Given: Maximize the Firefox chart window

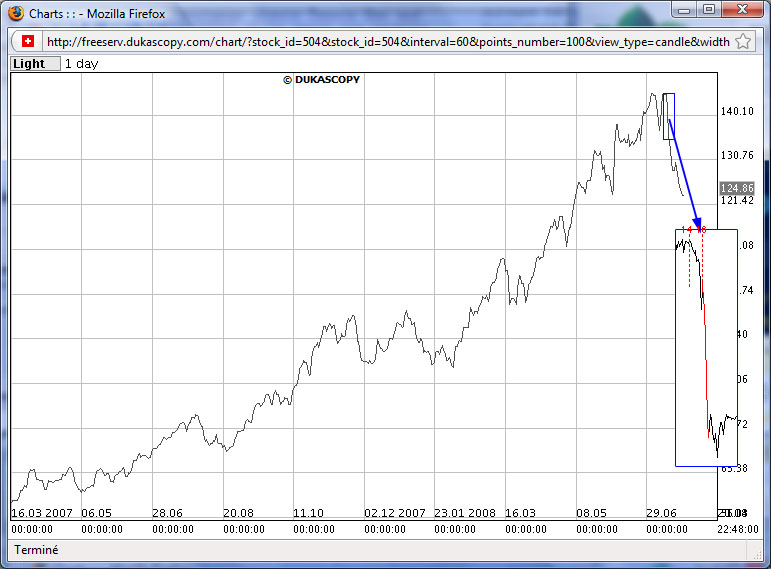Looking at the screenshot, I should (709, 10).
